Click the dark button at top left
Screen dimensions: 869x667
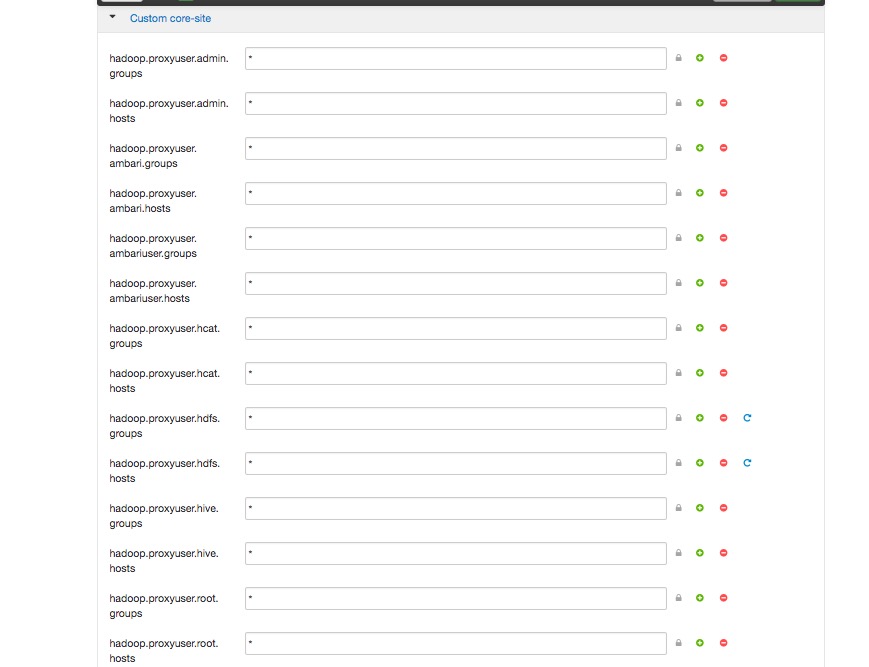125,3
